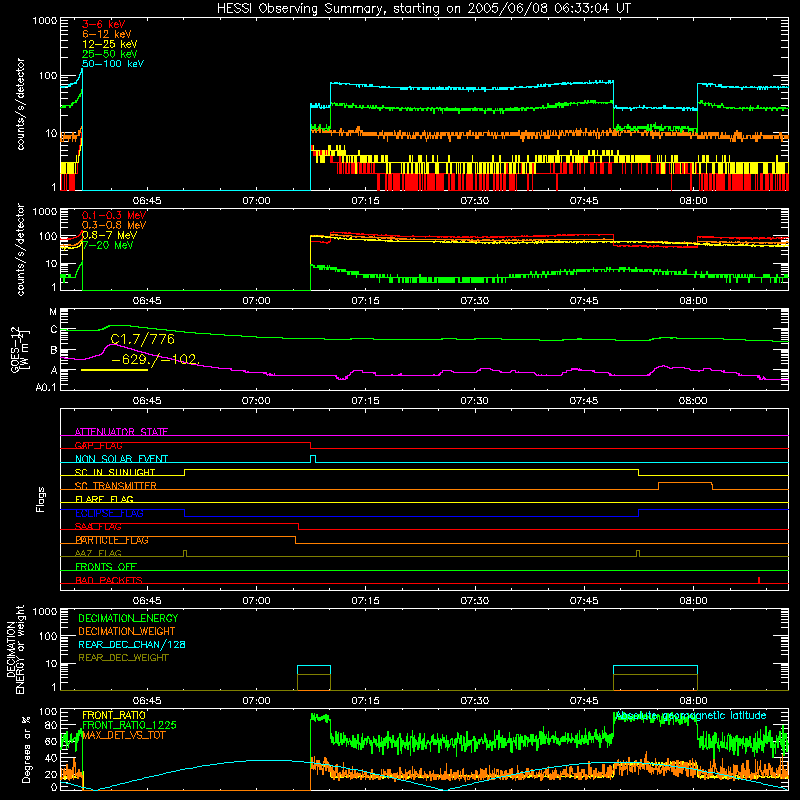Click the yellow flare duration bar in GOES panel
The width and height of the screenshot is (800, 800).
(114, 370)
